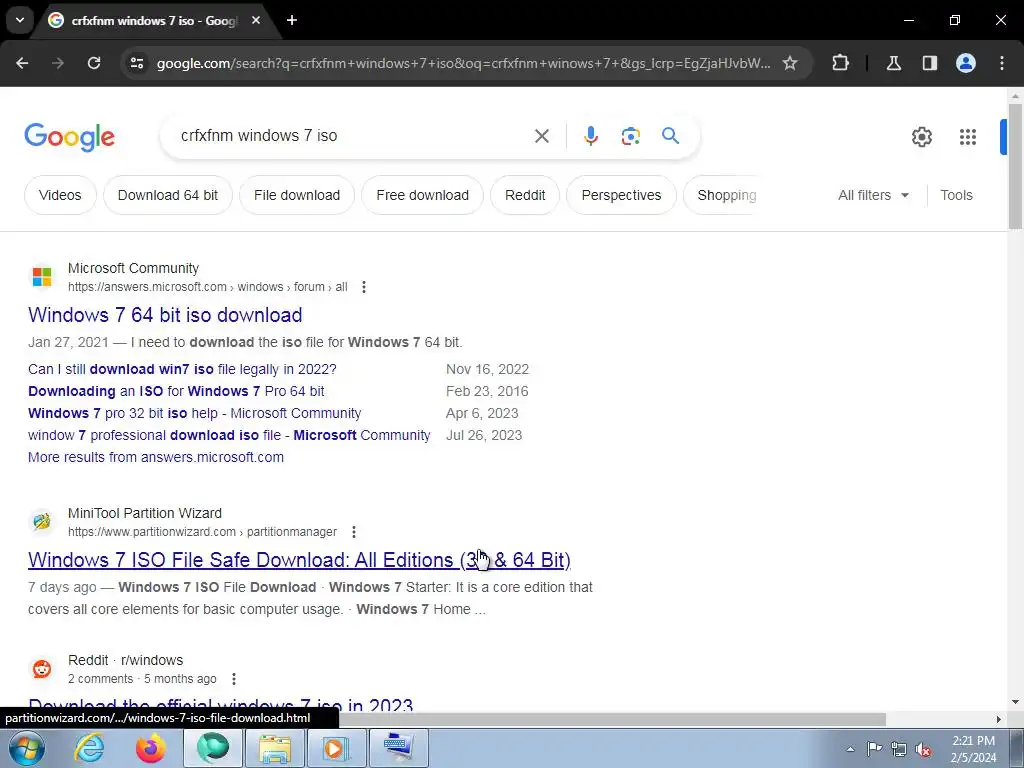Image resolution: width=1024 pixels, height=768 pixels.
Task: Open Chrome Labs flask icon
Action: coord(893,63)
